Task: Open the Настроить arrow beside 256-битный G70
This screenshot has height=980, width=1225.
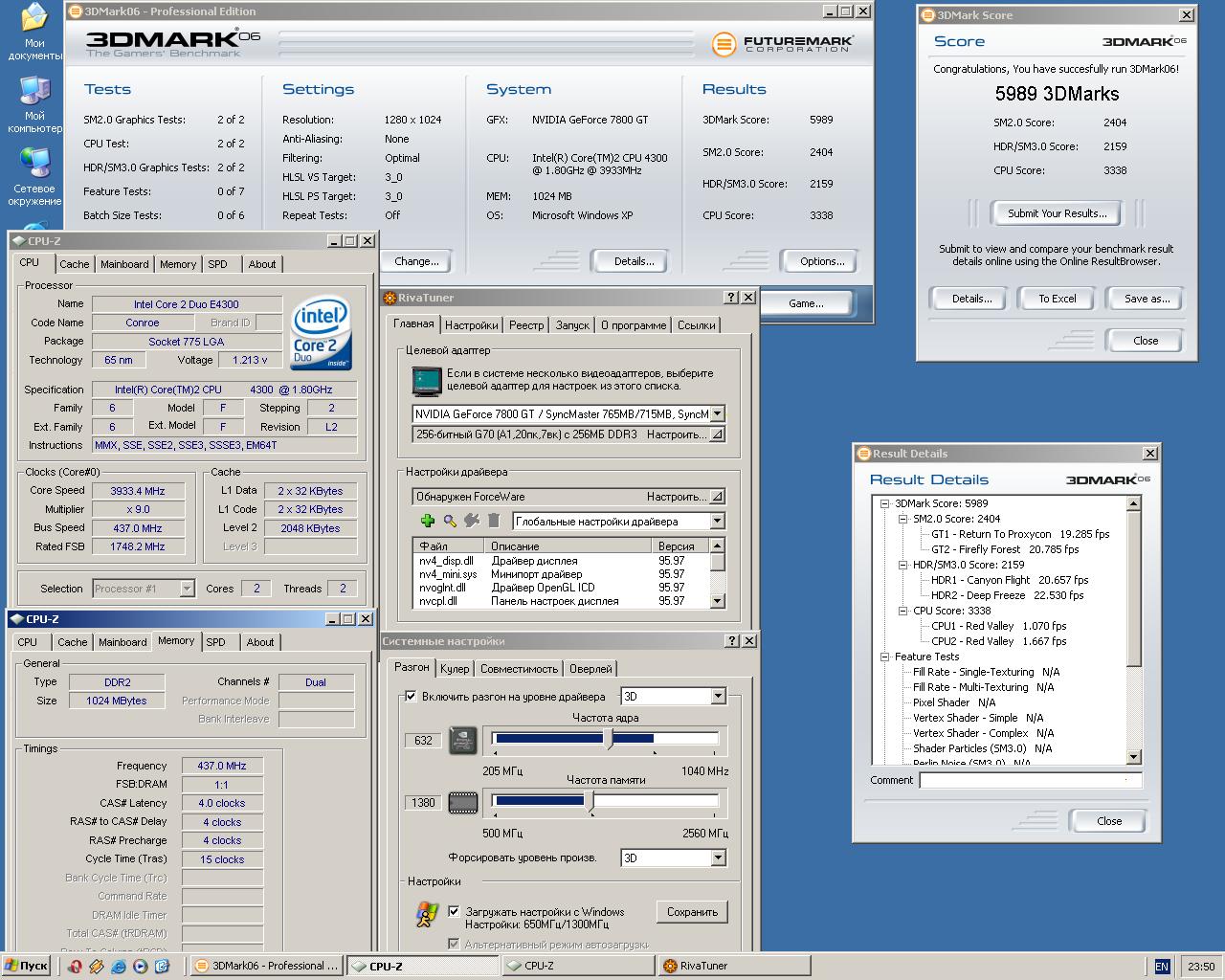Action: tap(717, 434)
